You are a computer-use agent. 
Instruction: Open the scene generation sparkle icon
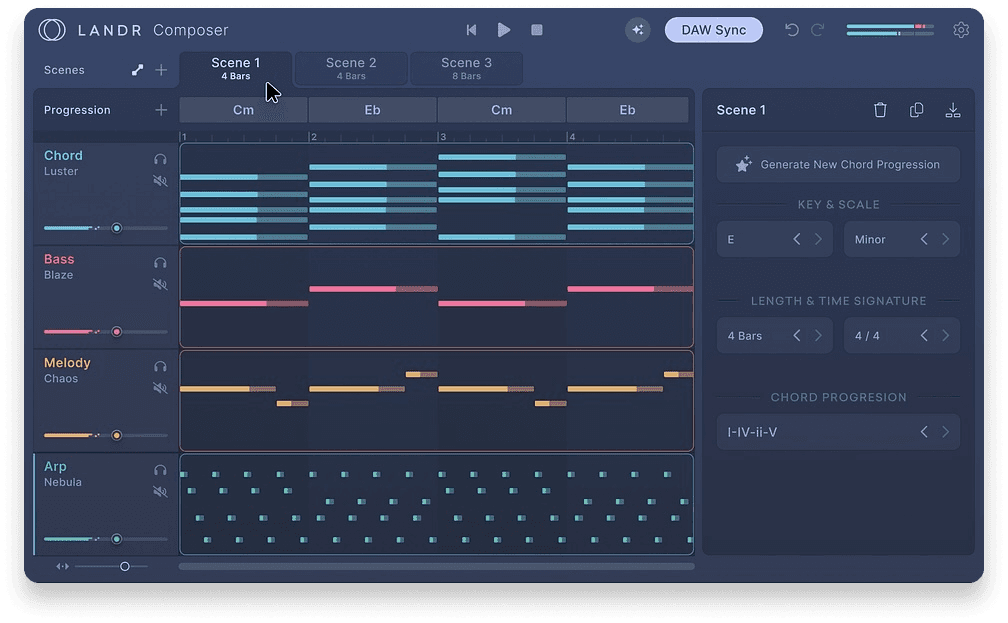[637, 30]
